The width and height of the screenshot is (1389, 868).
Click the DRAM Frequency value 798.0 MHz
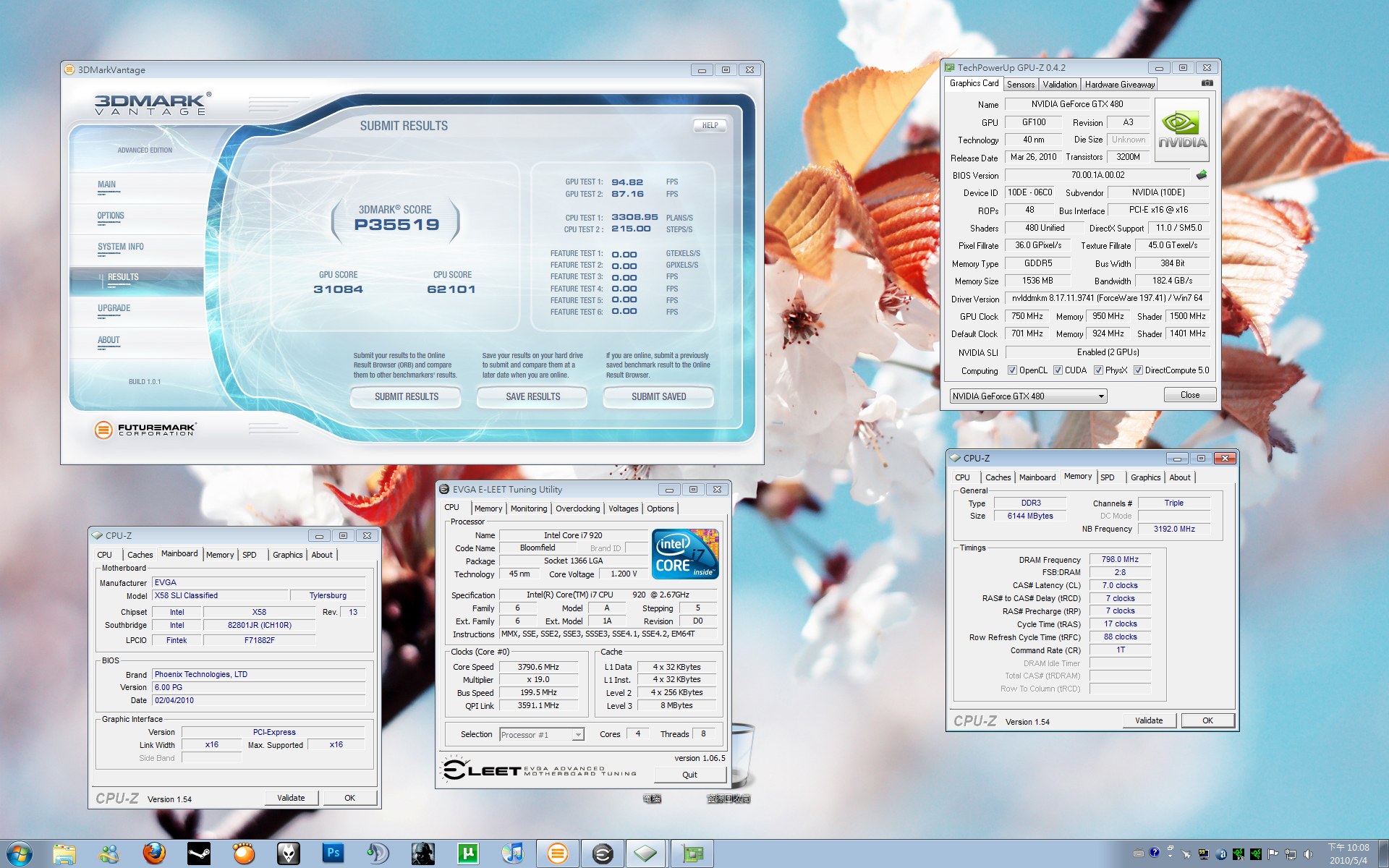click(x=1120, y=560)
